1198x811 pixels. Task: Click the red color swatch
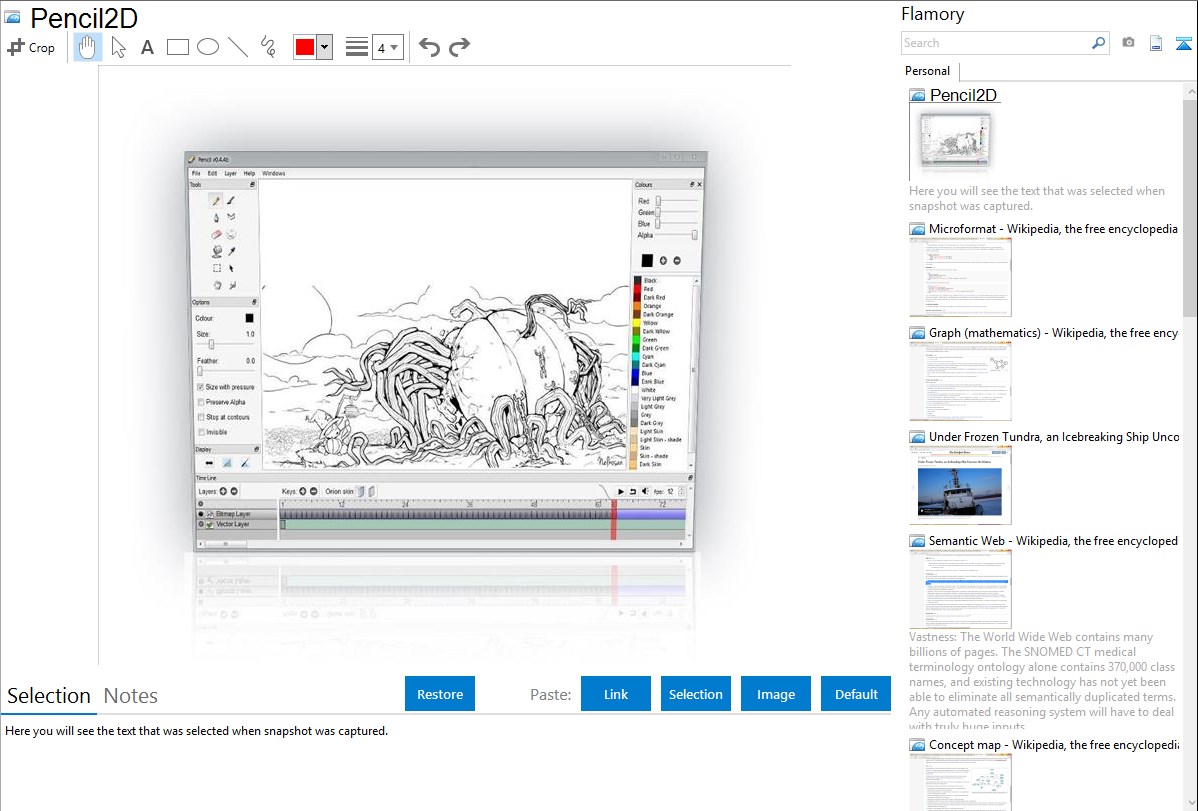(305, 47)
